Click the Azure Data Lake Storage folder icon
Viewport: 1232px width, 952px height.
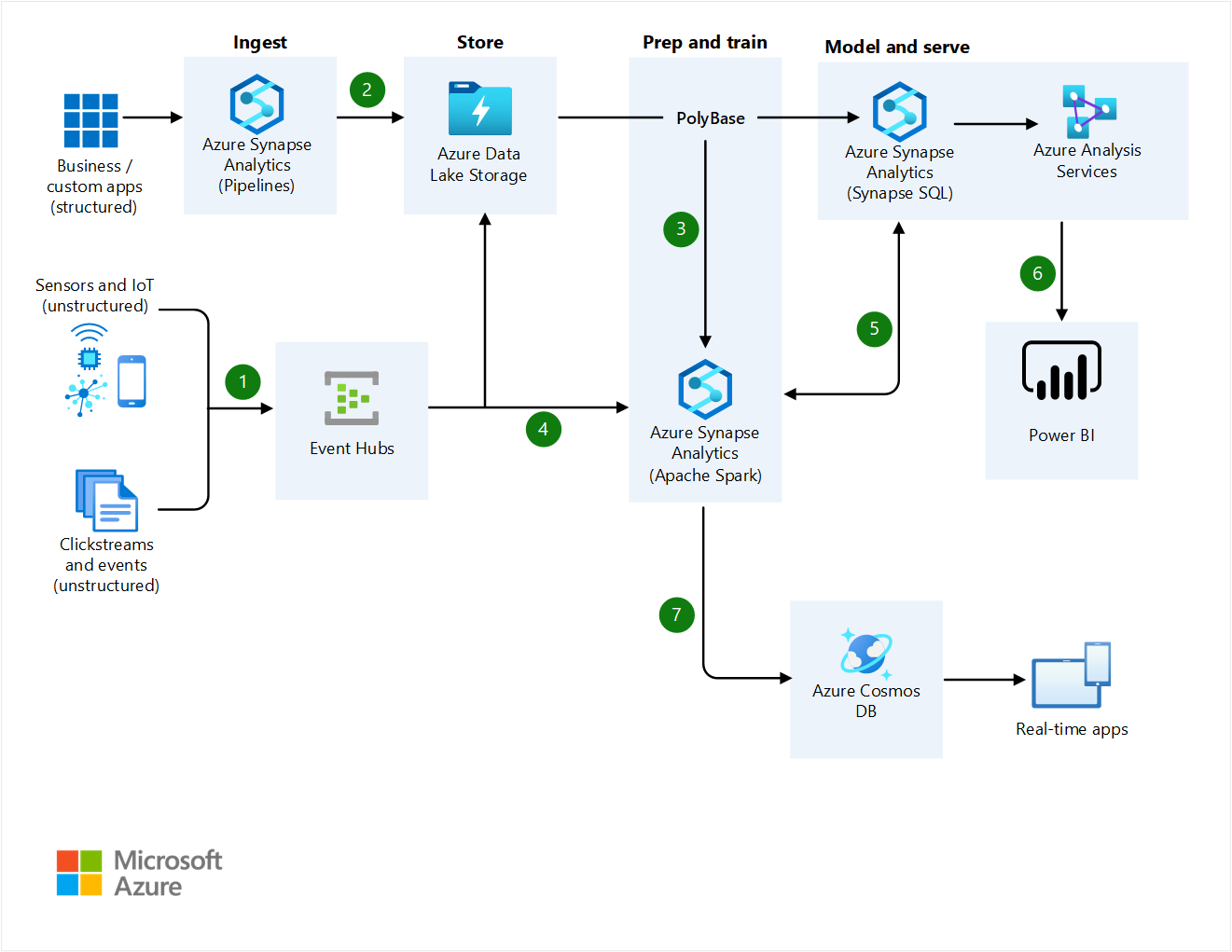click(480, 109)
